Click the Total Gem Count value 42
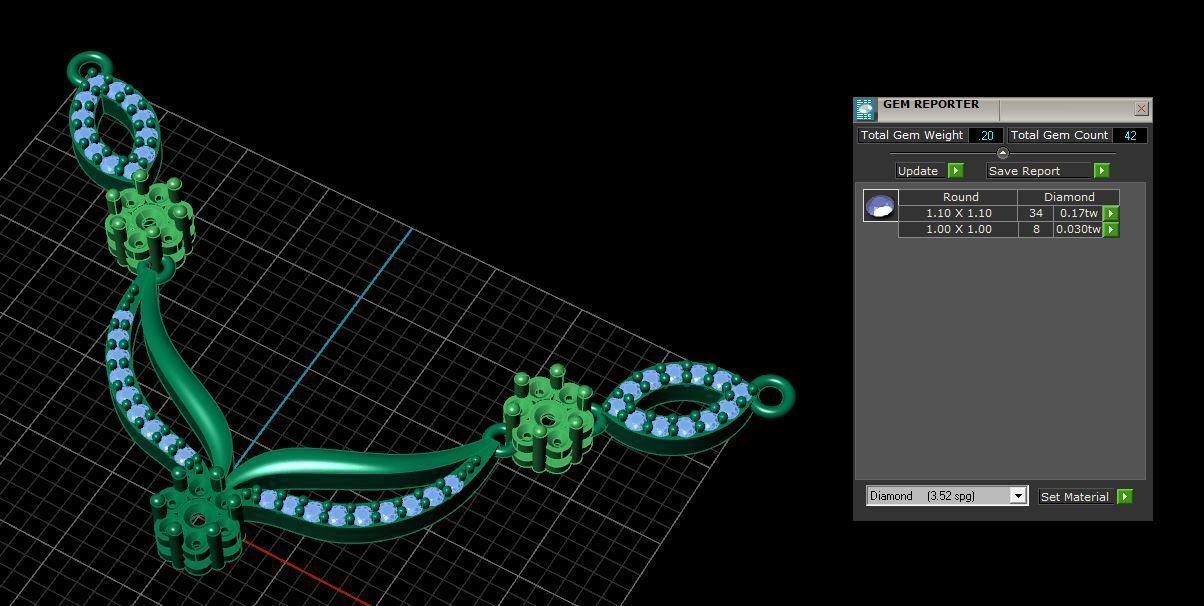The height and width of the screenshot is (606, 1204). tap(1130, 135)
